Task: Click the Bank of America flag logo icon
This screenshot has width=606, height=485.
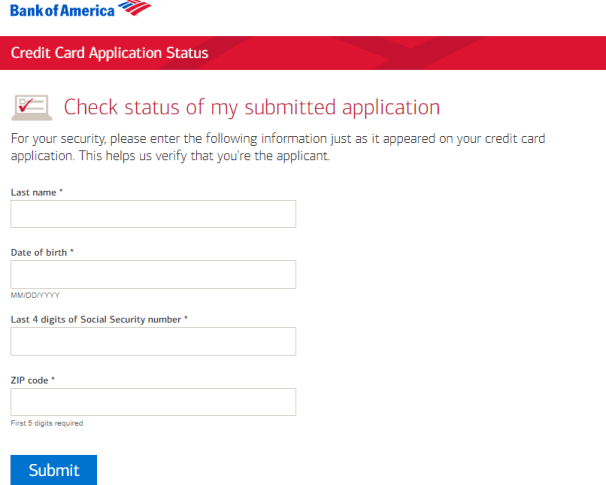Action: tap(134, 8)
